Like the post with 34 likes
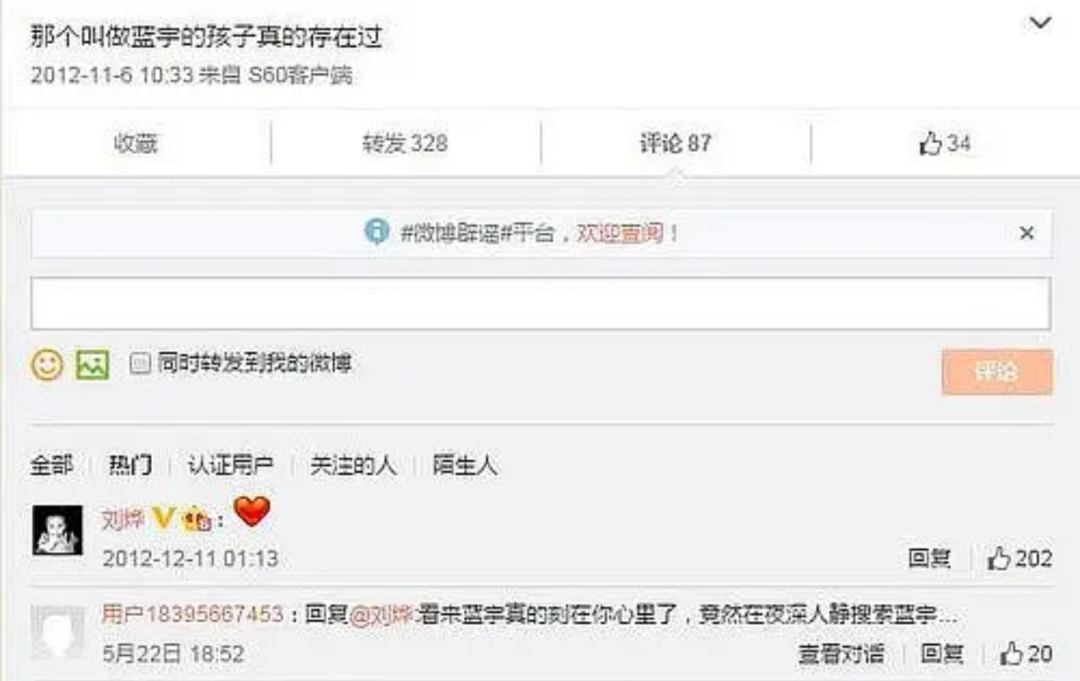The image size is (1080, 681). coord(944,143)
